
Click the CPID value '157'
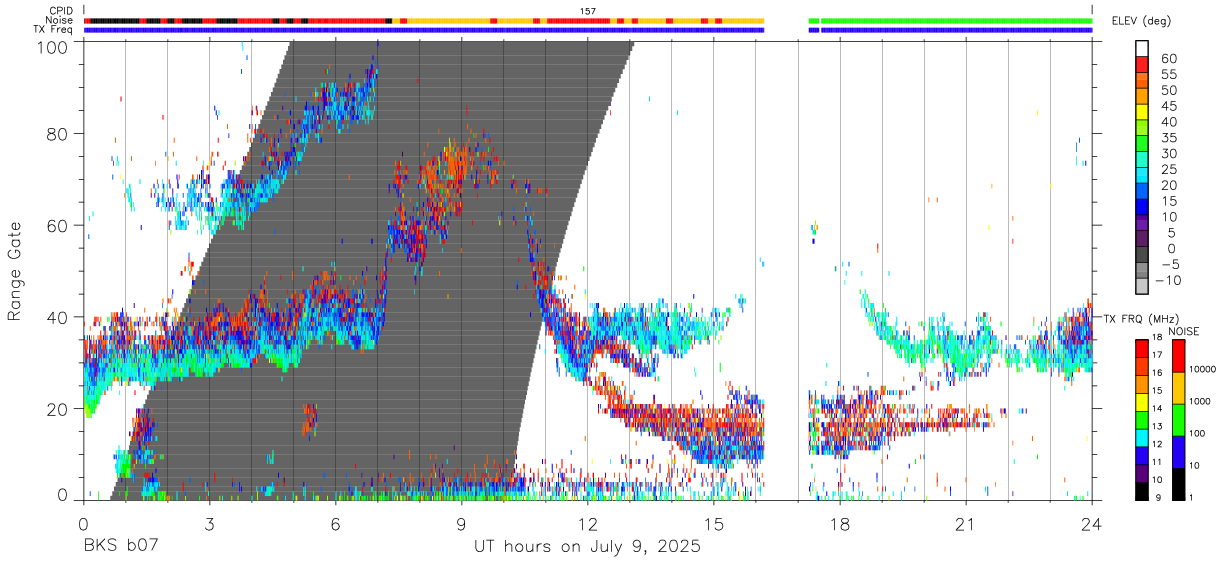coord(587,11)
